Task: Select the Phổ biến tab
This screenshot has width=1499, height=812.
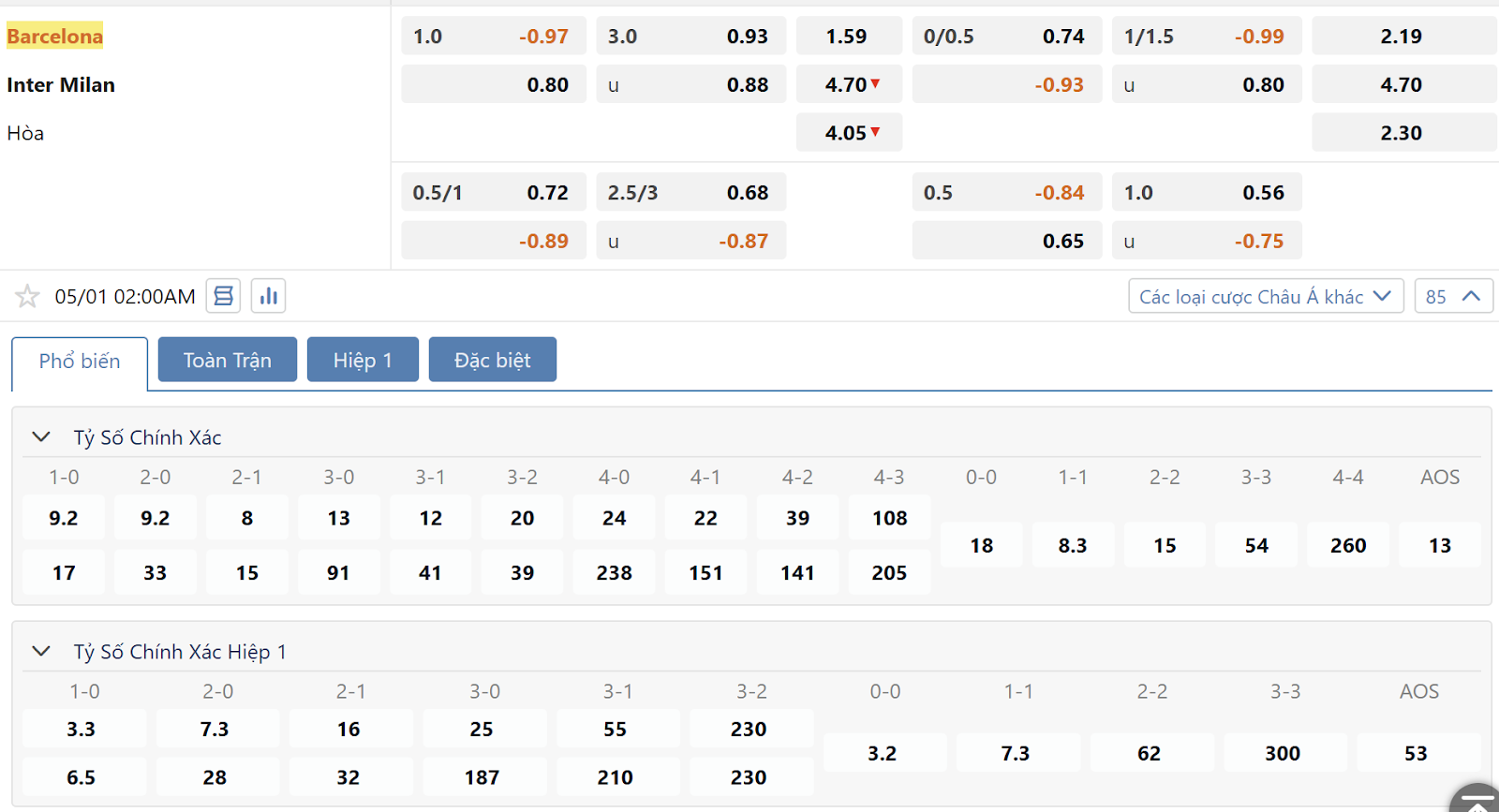Action: pyautogui.click(x=80, y=362)
